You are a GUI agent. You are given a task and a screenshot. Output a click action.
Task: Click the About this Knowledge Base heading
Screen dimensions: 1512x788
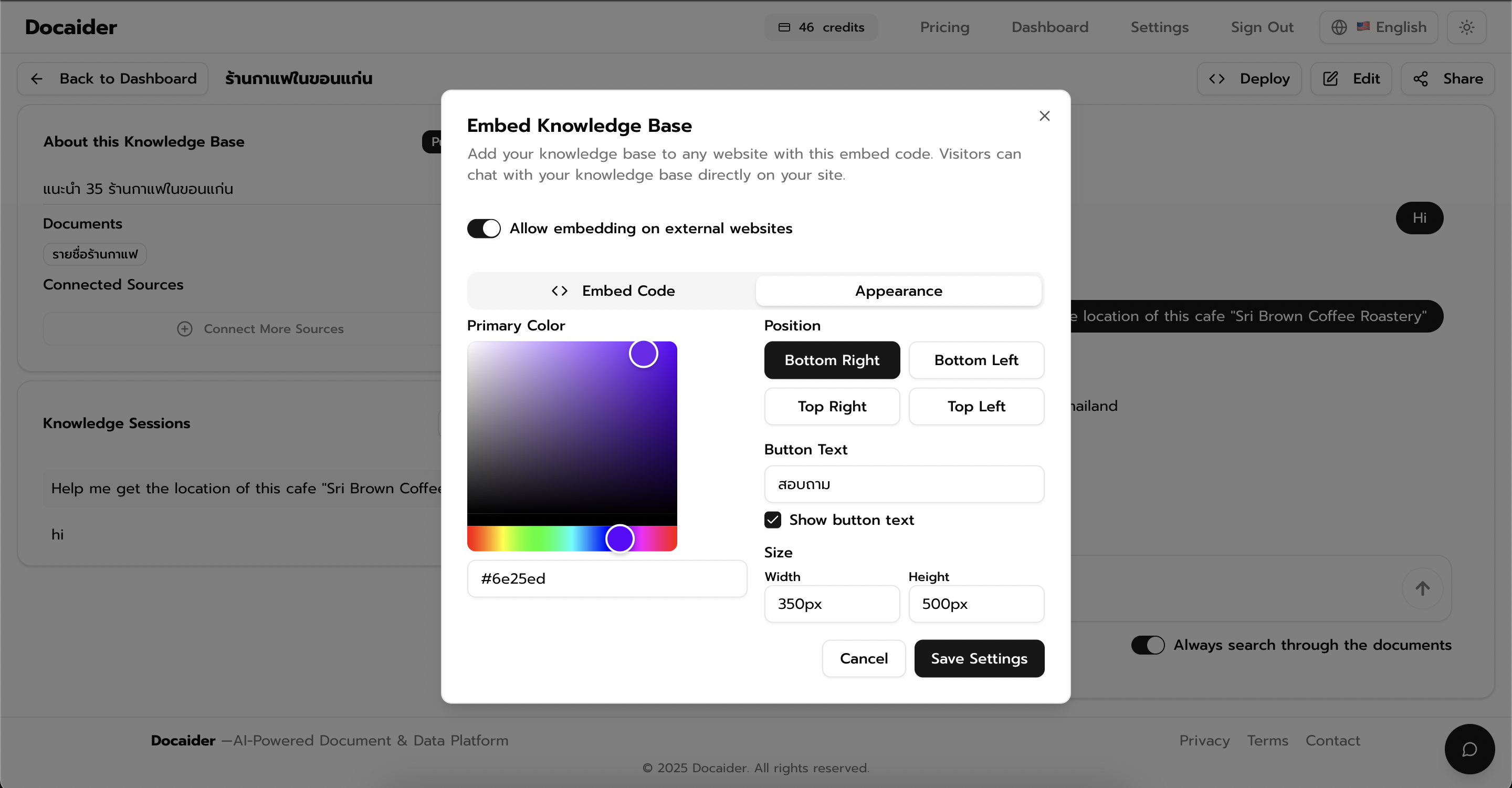144,141
